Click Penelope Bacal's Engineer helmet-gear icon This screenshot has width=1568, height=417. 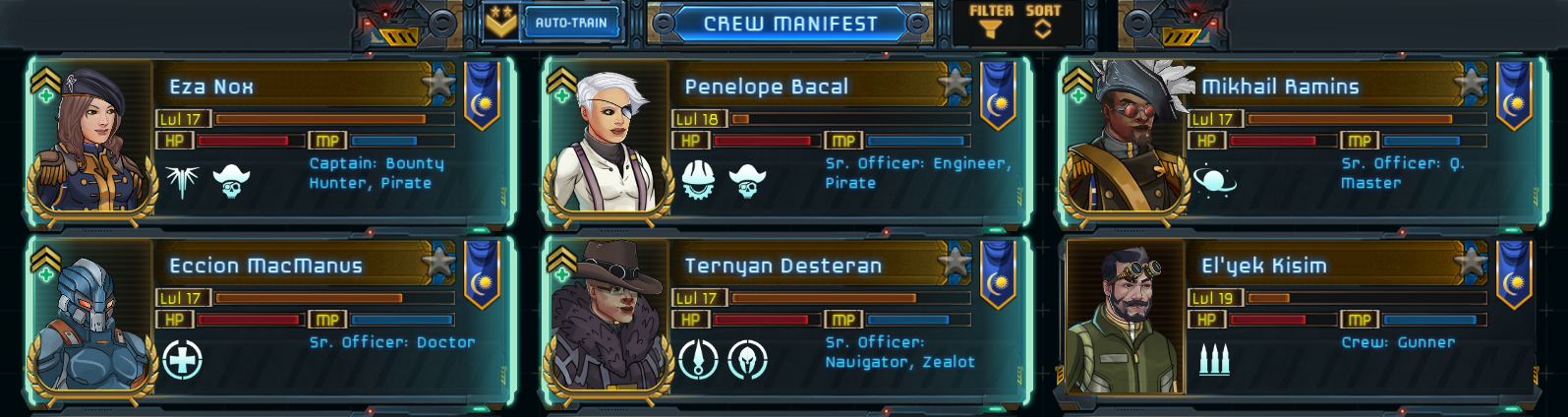pyautogui.click(x=698, y=180)
